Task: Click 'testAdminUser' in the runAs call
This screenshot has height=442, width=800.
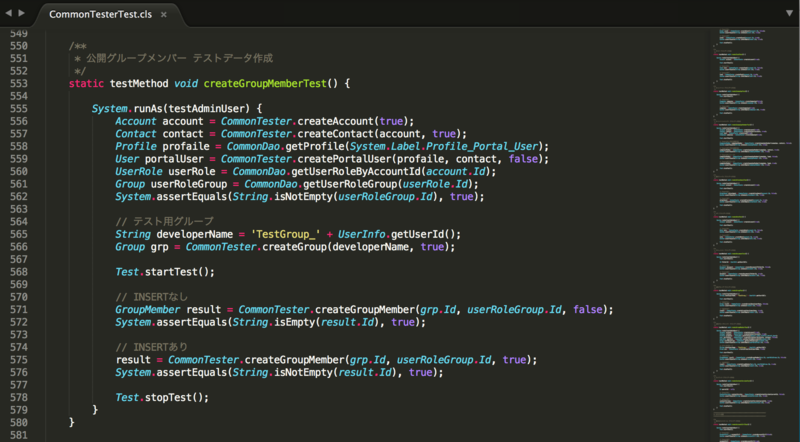Action: (206, 108)
